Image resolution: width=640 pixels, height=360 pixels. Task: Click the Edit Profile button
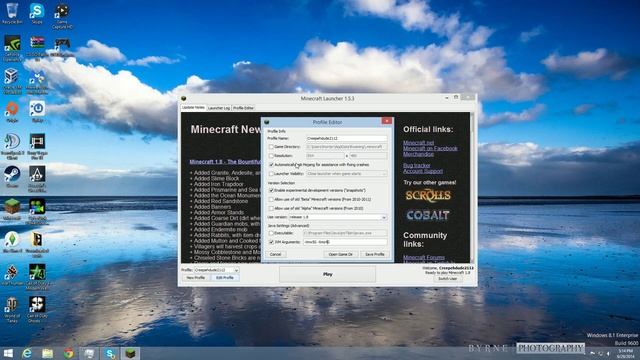(x=225, y=278)
